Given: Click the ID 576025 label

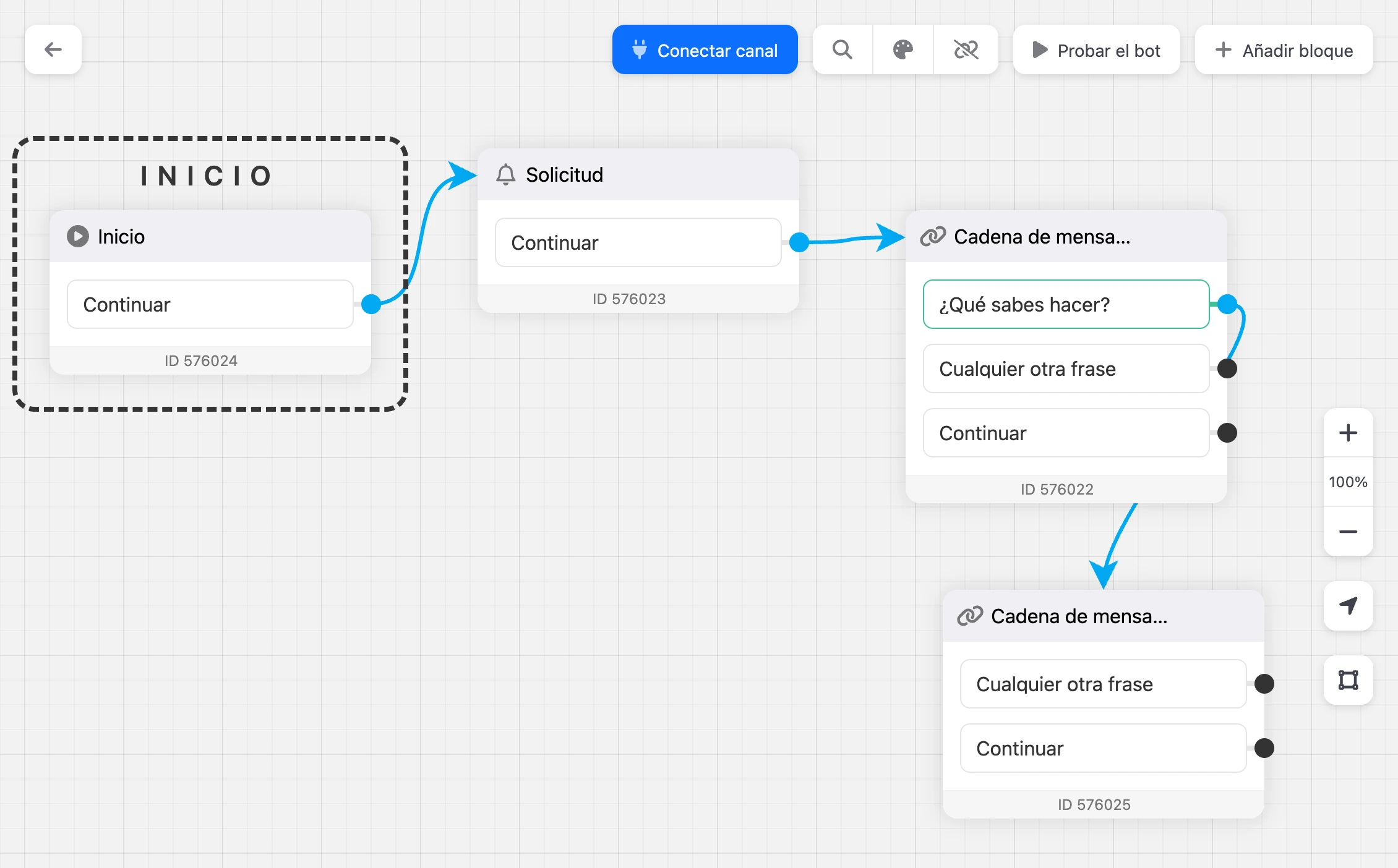Looking at the screenshot, I should coord(1094,805).
